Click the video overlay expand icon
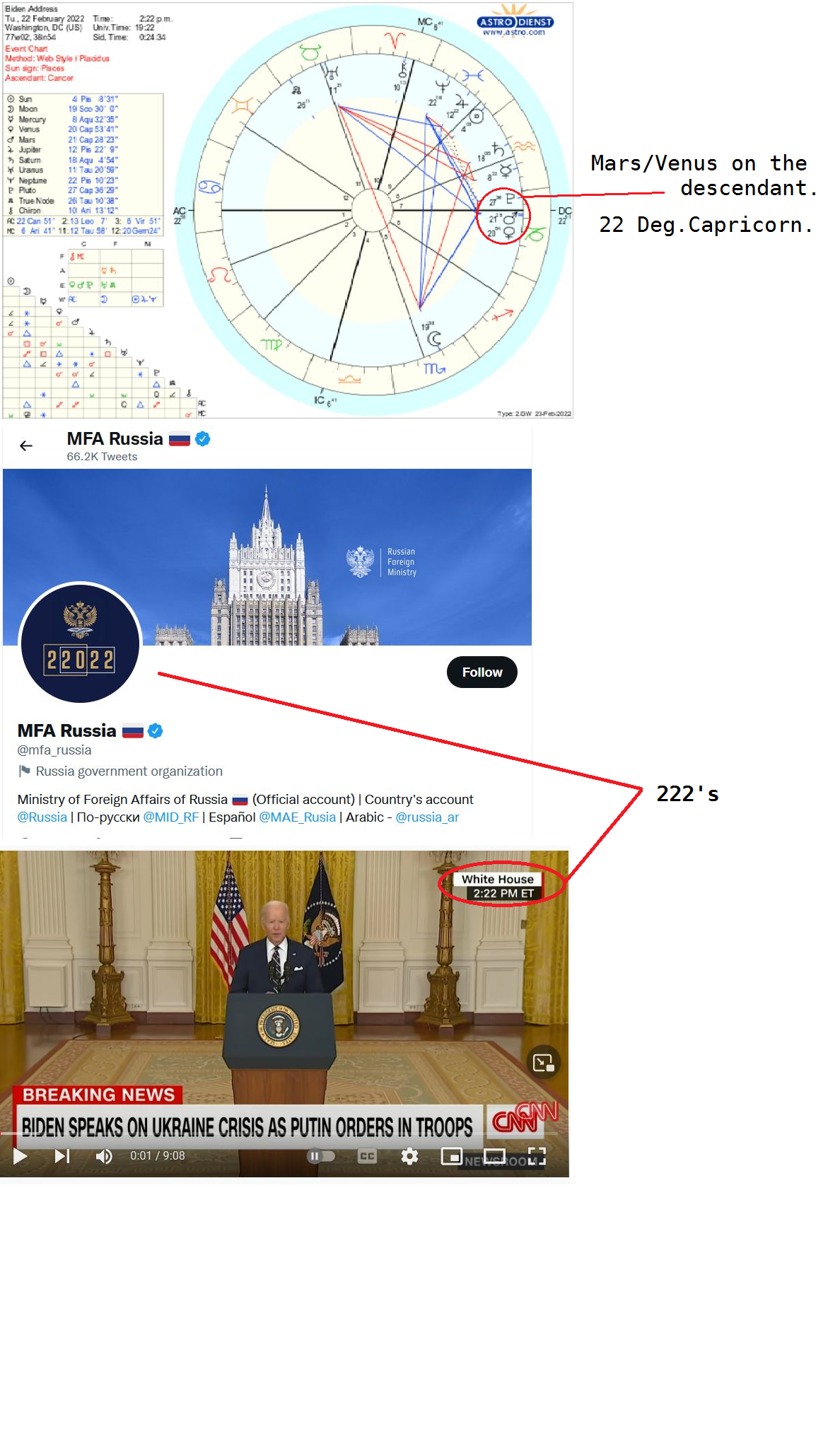 pos(543,1062)
